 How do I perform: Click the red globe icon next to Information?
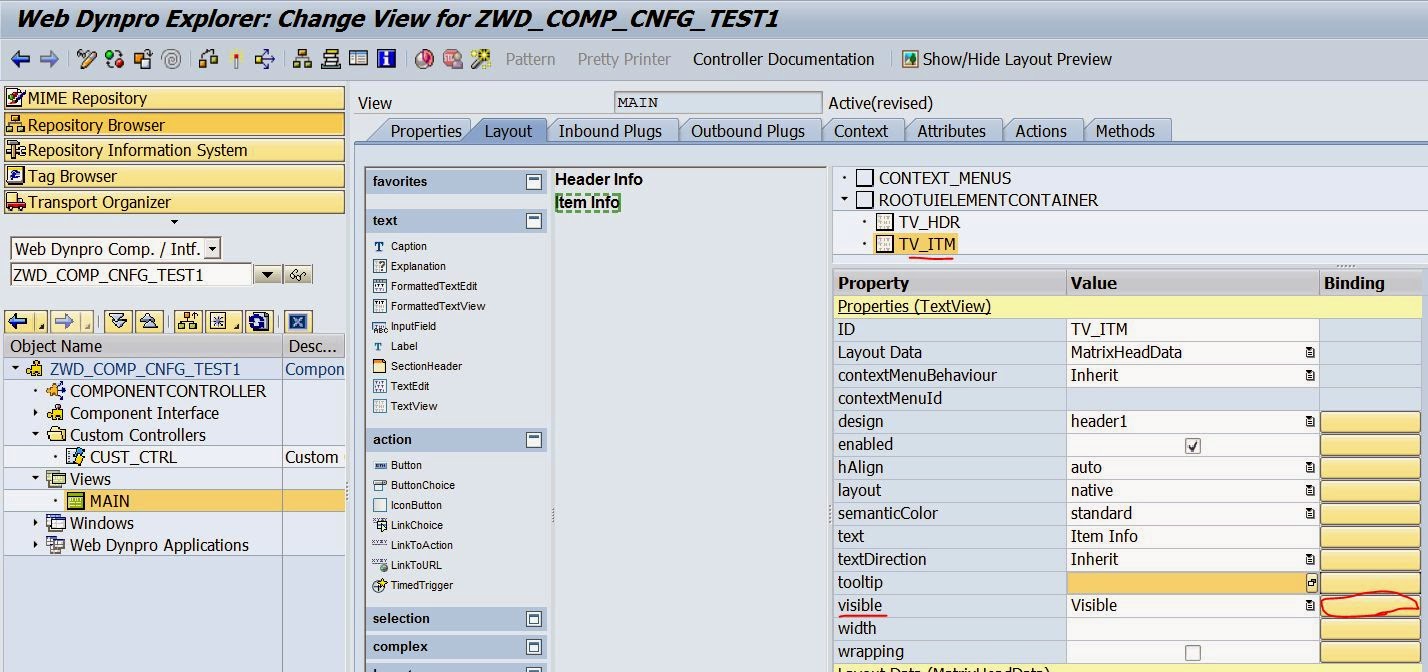click(424, 60)
